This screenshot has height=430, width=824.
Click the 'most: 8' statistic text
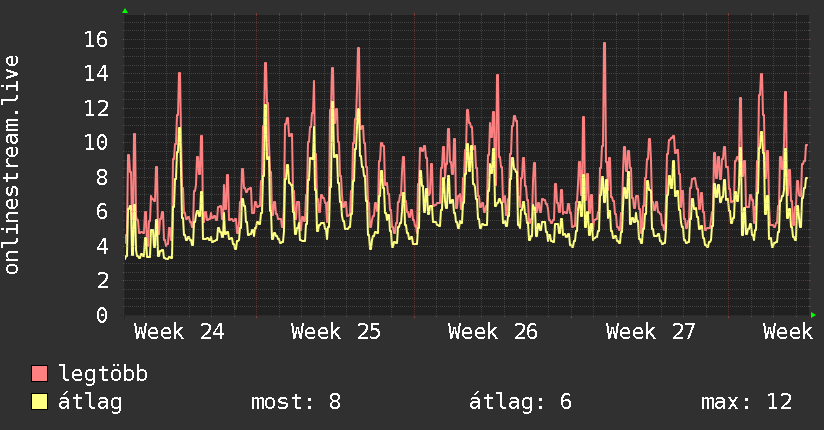coord(296,402)
